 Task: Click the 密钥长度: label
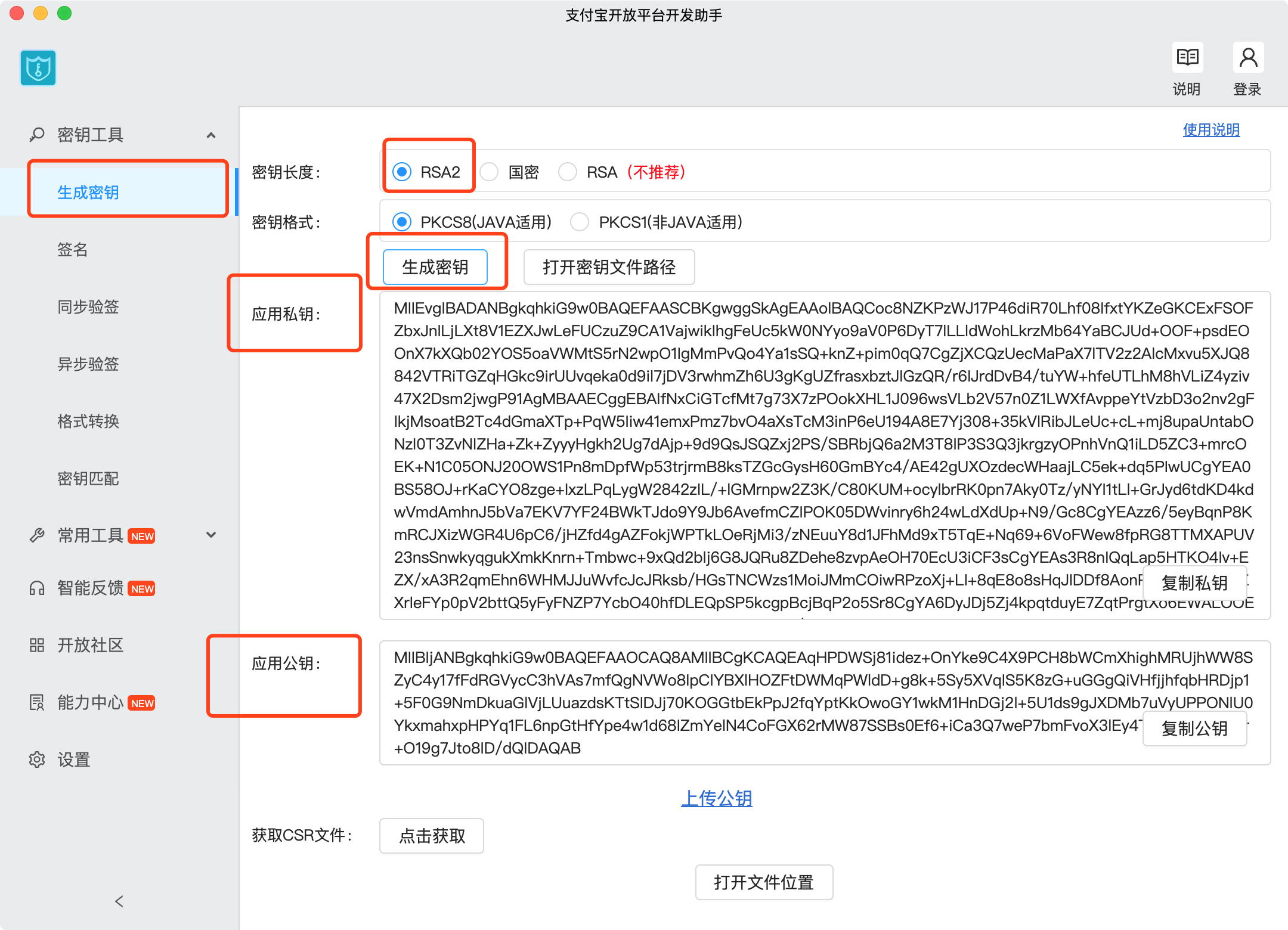pyautogui.click(x=286, y=172)
